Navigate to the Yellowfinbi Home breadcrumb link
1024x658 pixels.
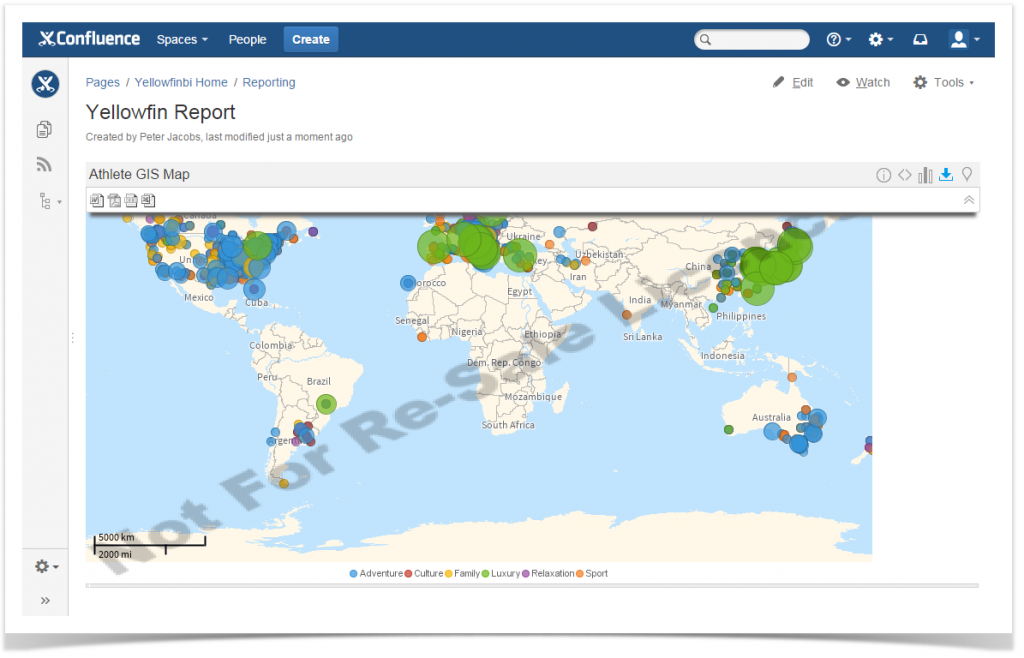(x=181, y=82)
